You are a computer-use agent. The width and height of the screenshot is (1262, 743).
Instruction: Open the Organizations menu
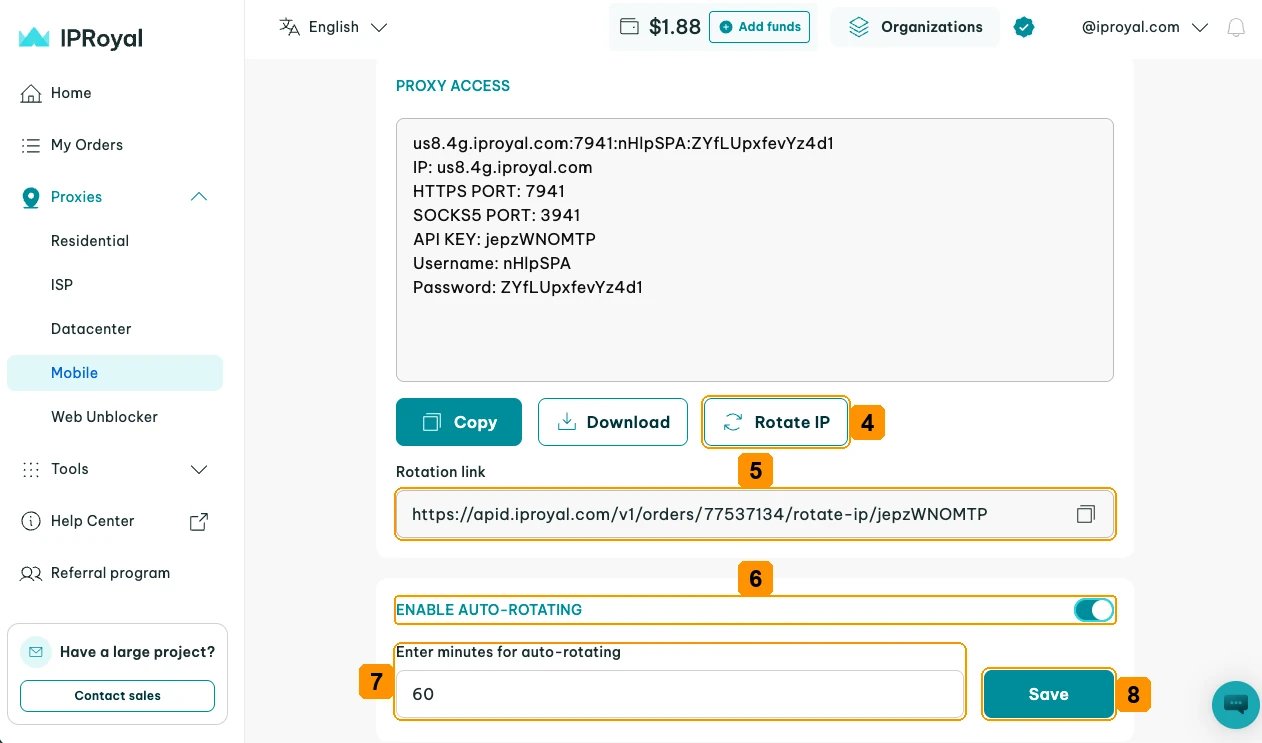point(915,27)
